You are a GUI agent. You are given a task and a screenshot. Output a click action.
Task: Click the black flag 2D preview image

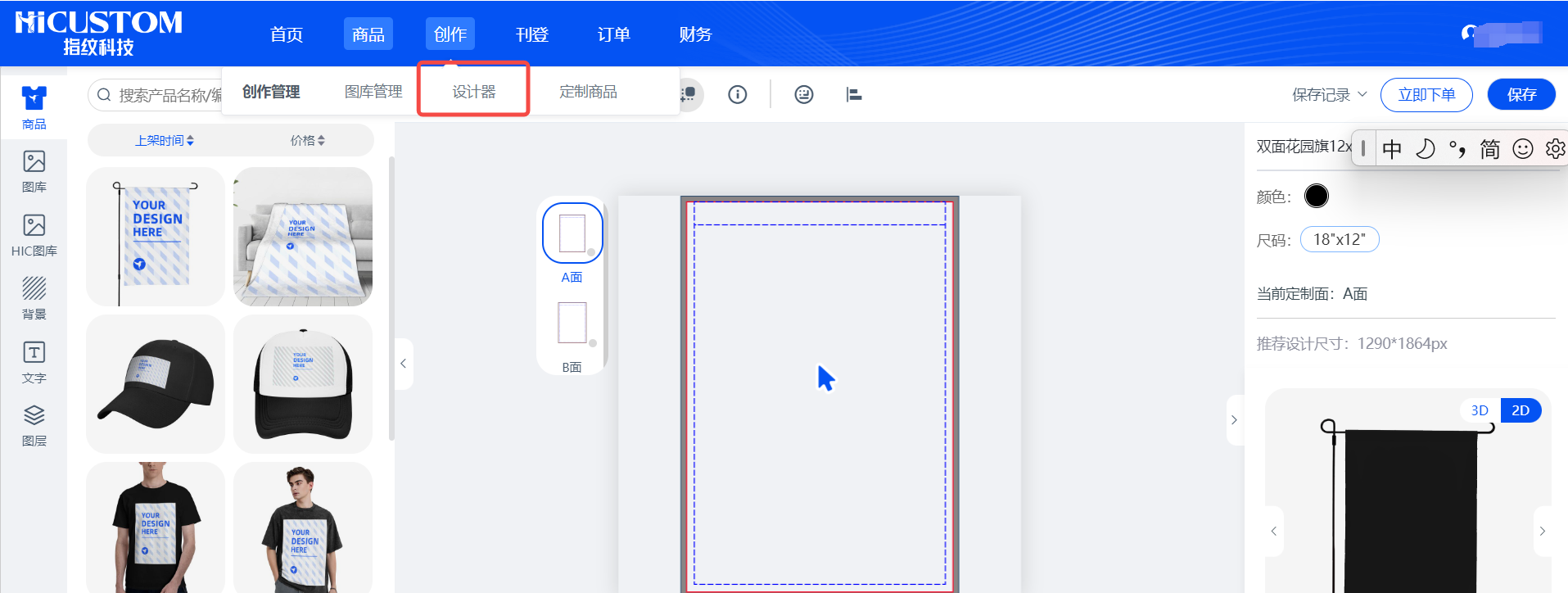(x=1408, y=508)
